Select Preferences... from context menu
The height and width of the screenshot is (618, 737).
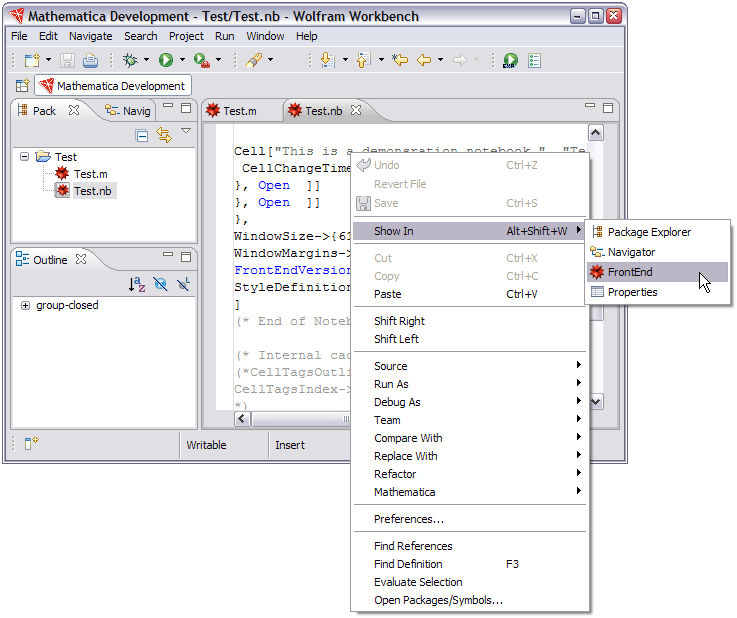coord(470,519)
